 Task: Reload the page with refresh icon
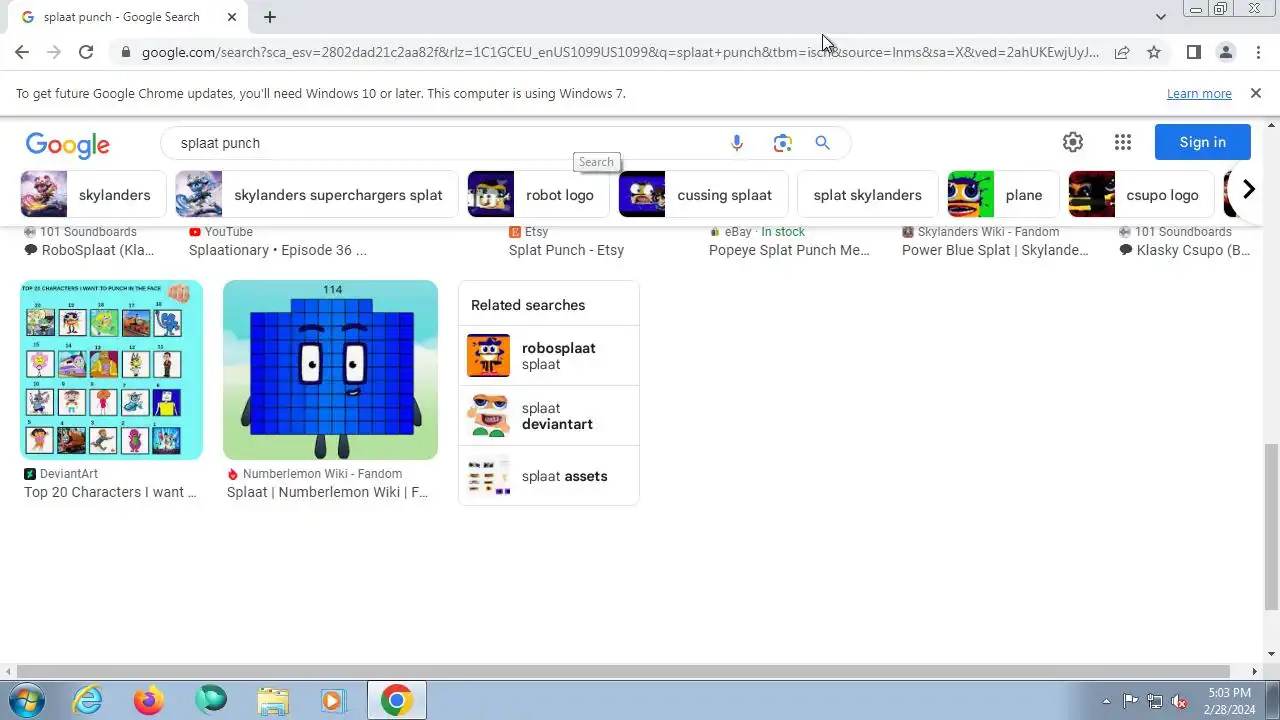(x=86, y=52)
